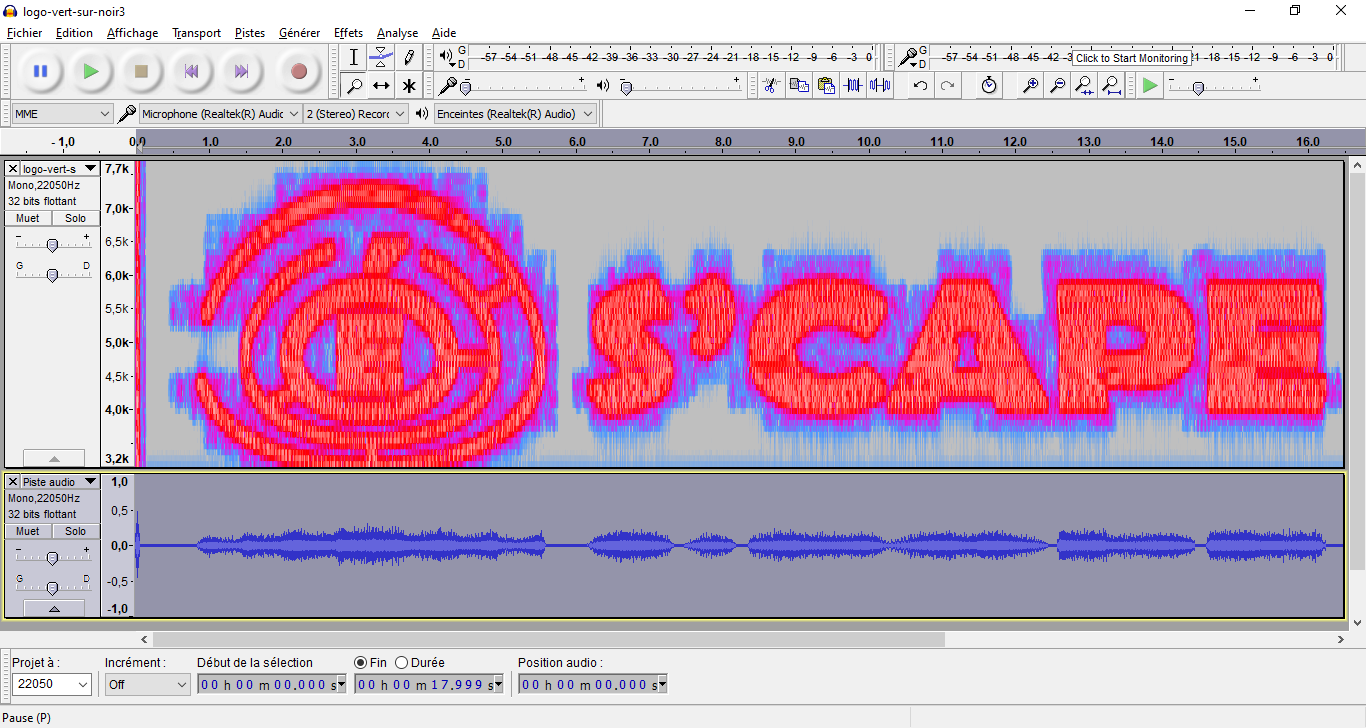This screenshot has width=1366, height=728.
Task: Fit project in window zoom icon
Action: pos(1111,85)
